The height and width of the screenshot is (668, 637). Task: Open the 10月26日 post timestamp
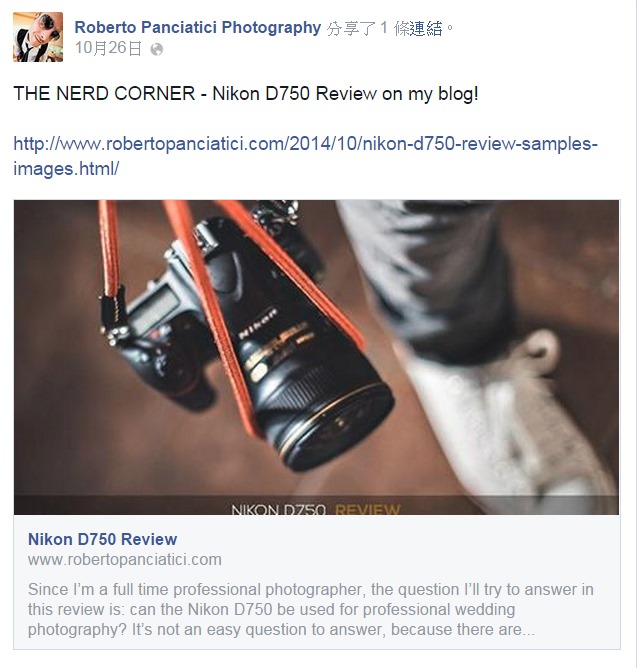pos(108,48)
